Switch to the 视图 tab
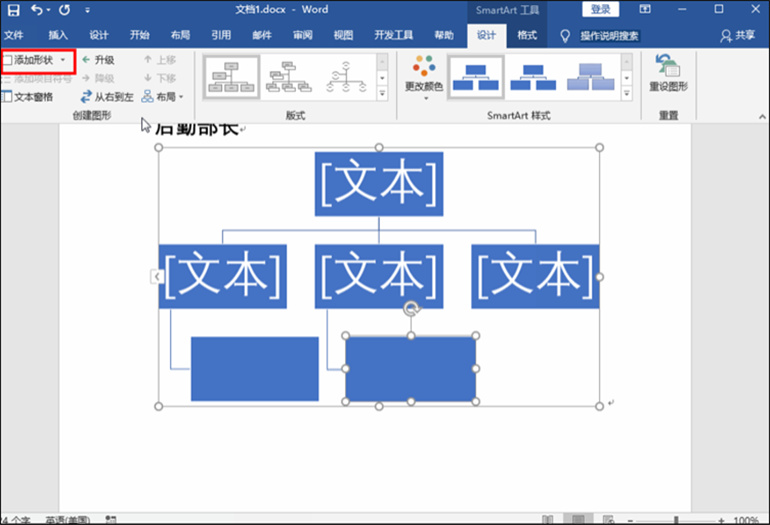Screen dimensions: 770x525 pos(343,35)
